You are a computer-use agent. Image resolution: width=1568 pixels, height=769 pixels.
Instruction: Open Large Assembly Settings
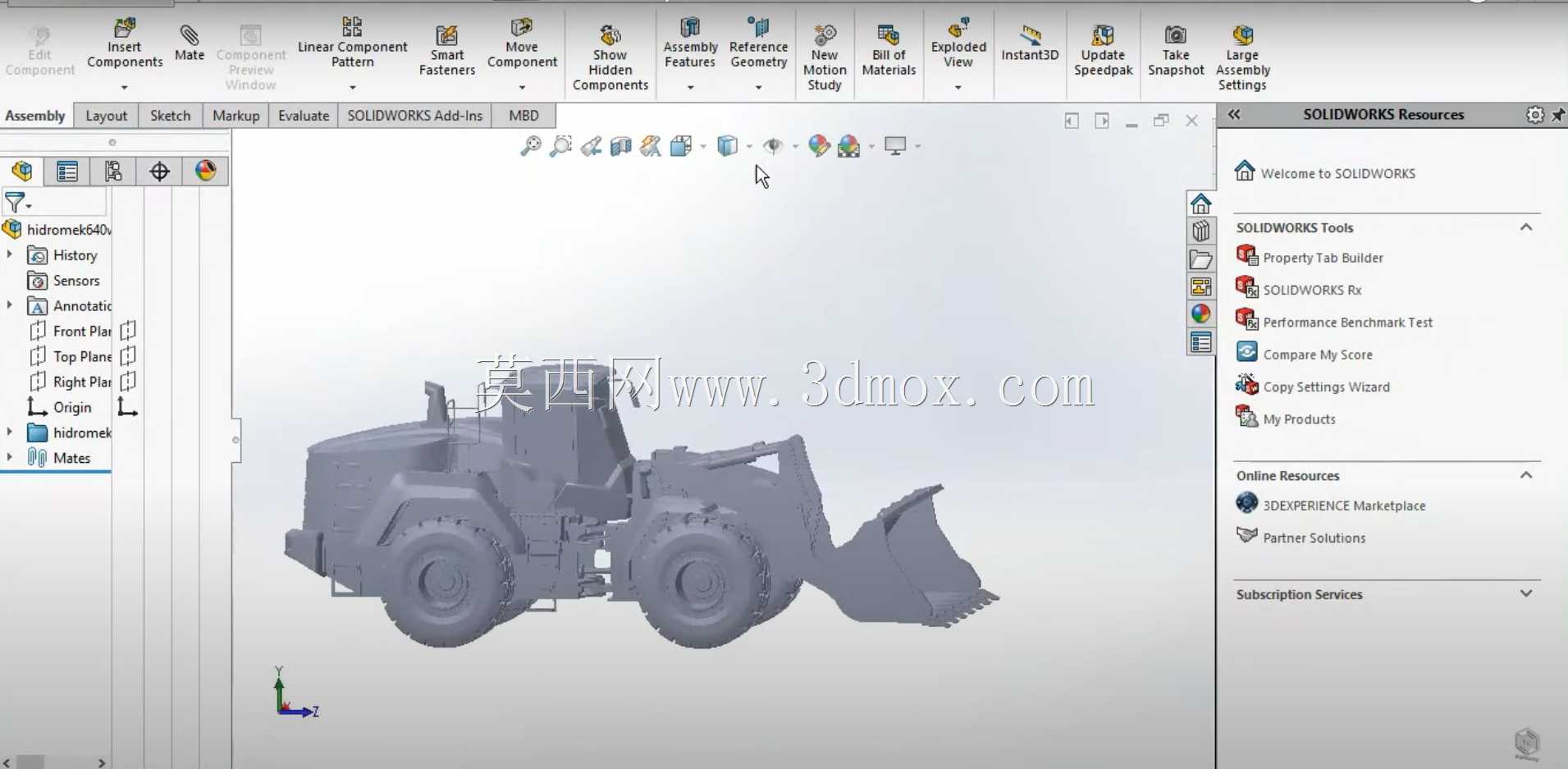[x=1242, y=57]
